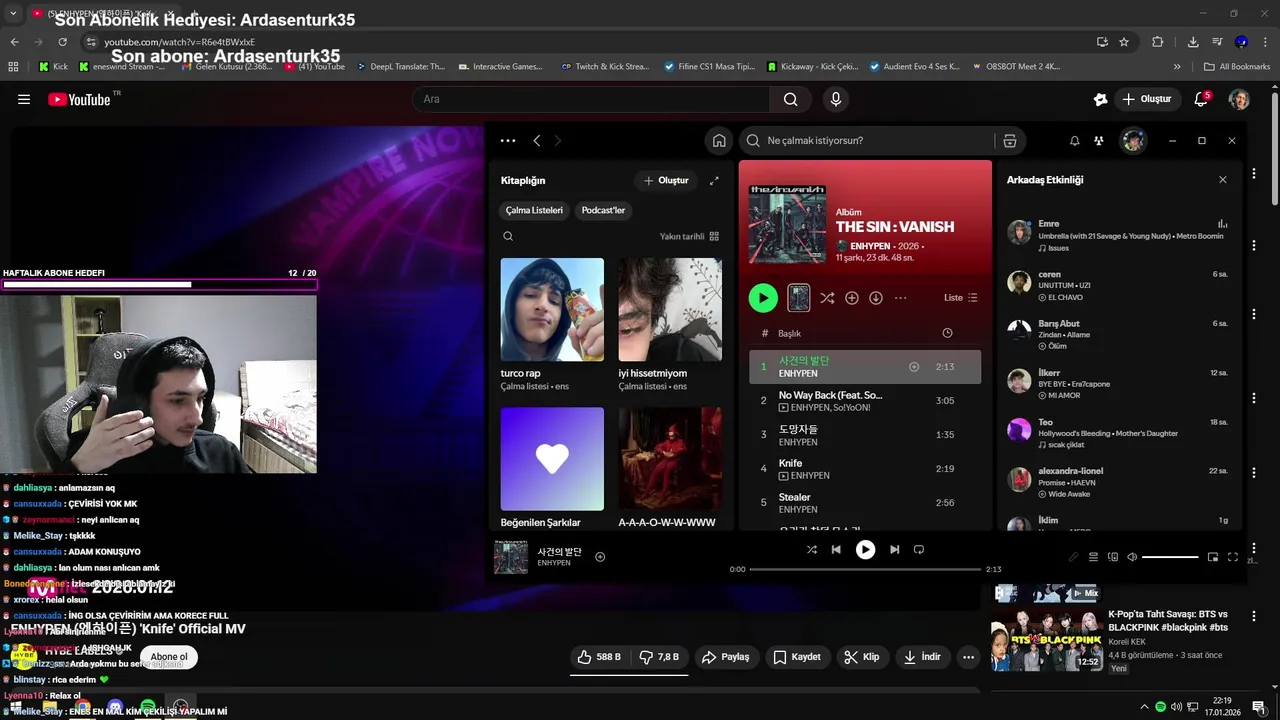Open Spotify friend activity people icon
The image size is (1280, 720).
click(x=1099, y=141)
